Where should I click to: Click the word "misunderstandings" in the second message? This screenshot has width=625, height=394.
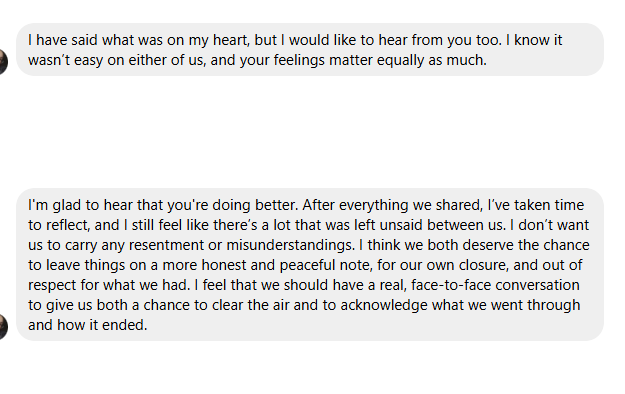(x=290, y=245)
